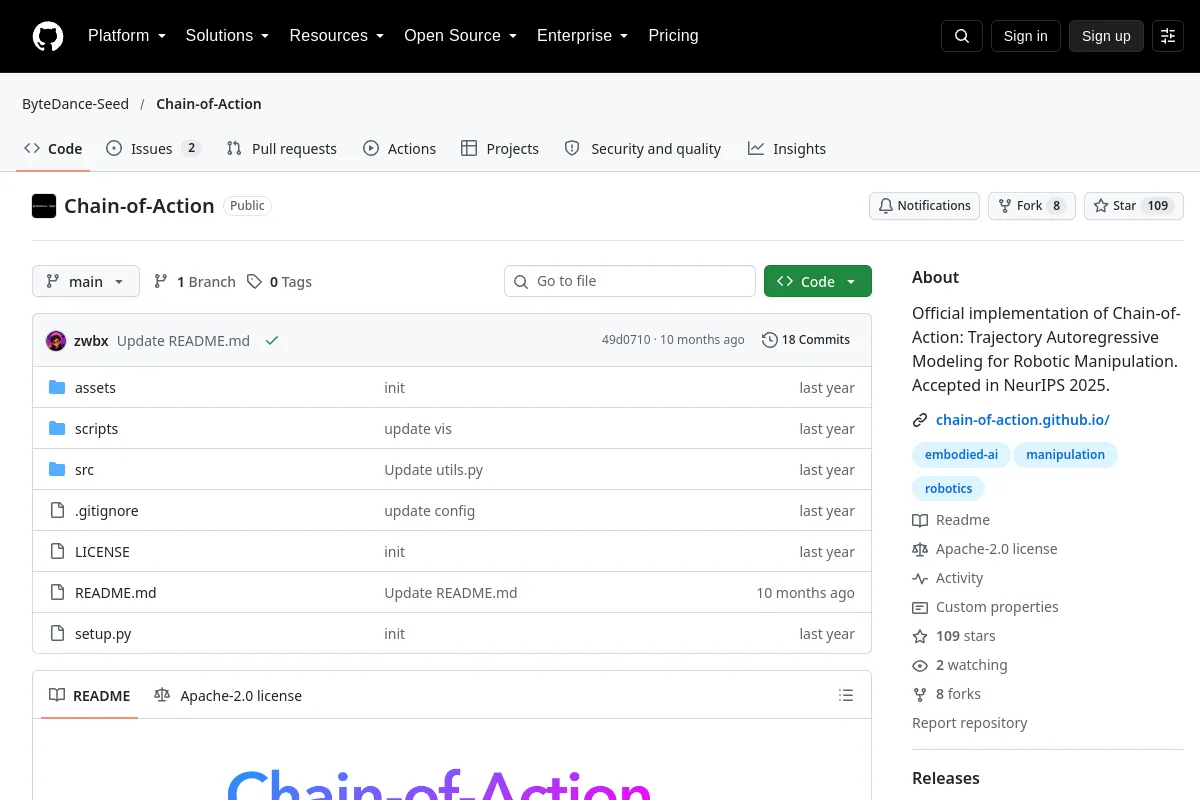
Task: Open the GitHub homepage logo
Action: pos(48,36)
